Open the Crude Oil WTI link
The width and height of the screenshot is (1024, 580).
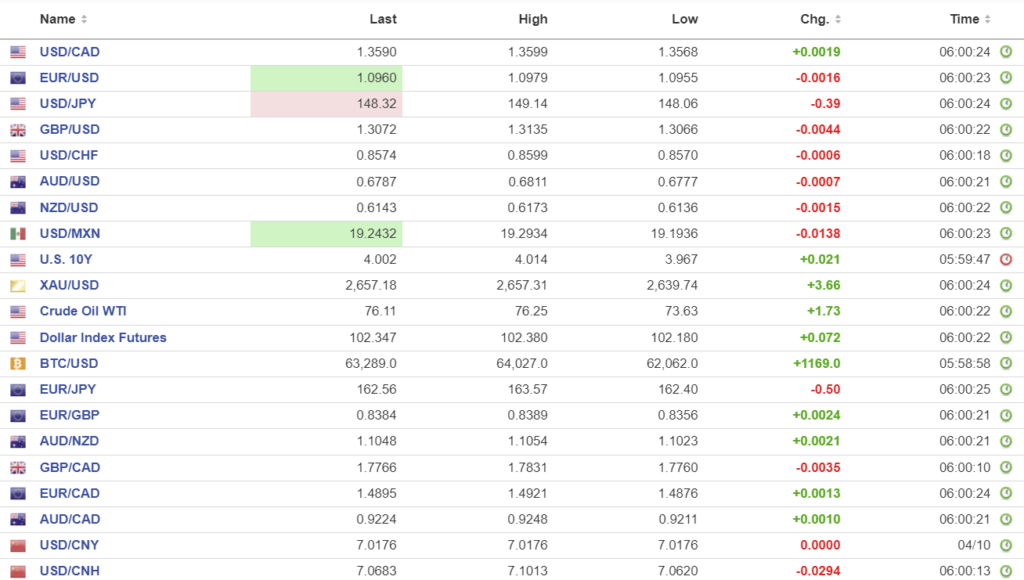pos(83,312)
